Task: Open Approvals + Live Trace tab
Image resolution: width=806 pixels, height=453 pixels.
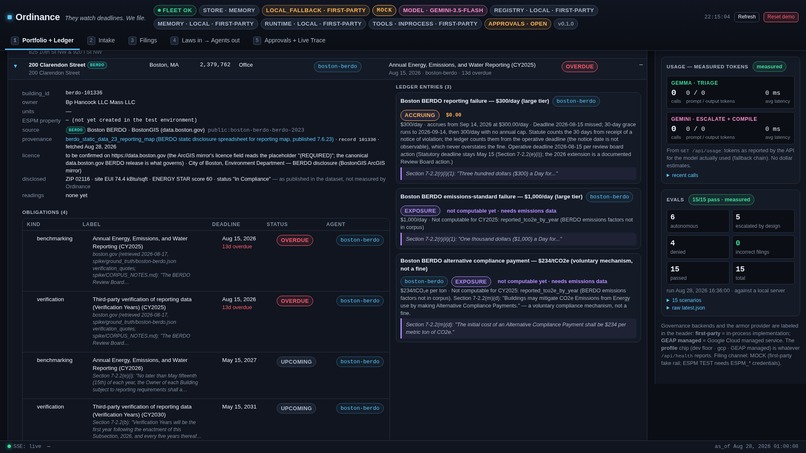Action: click(289, 40)
